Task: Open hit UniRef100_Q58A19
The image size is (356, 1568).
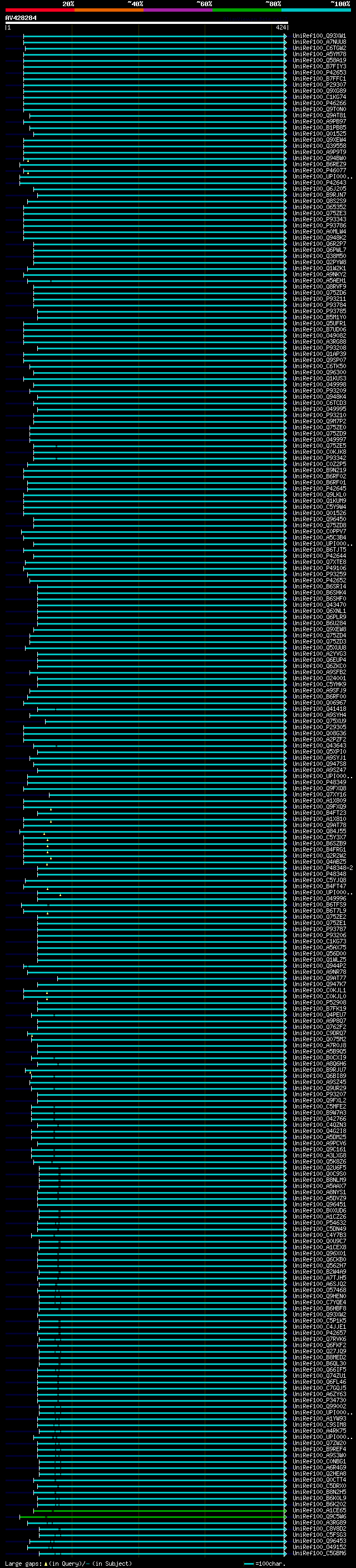Action: [x=319, y=60]
